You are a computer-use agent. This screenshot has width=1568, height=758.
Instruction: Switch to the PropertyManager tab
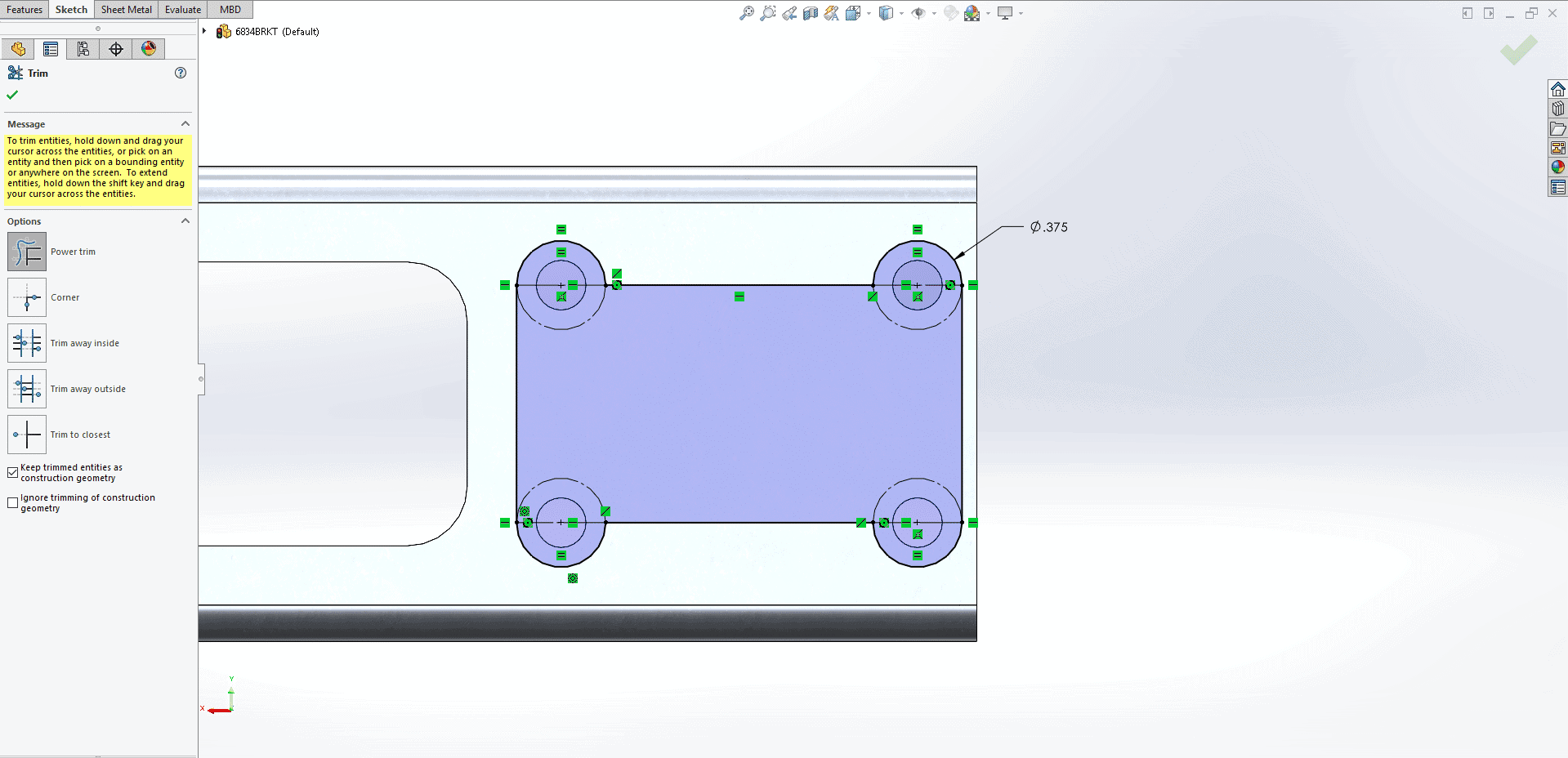pyautogui.click(x=51, y=49)
